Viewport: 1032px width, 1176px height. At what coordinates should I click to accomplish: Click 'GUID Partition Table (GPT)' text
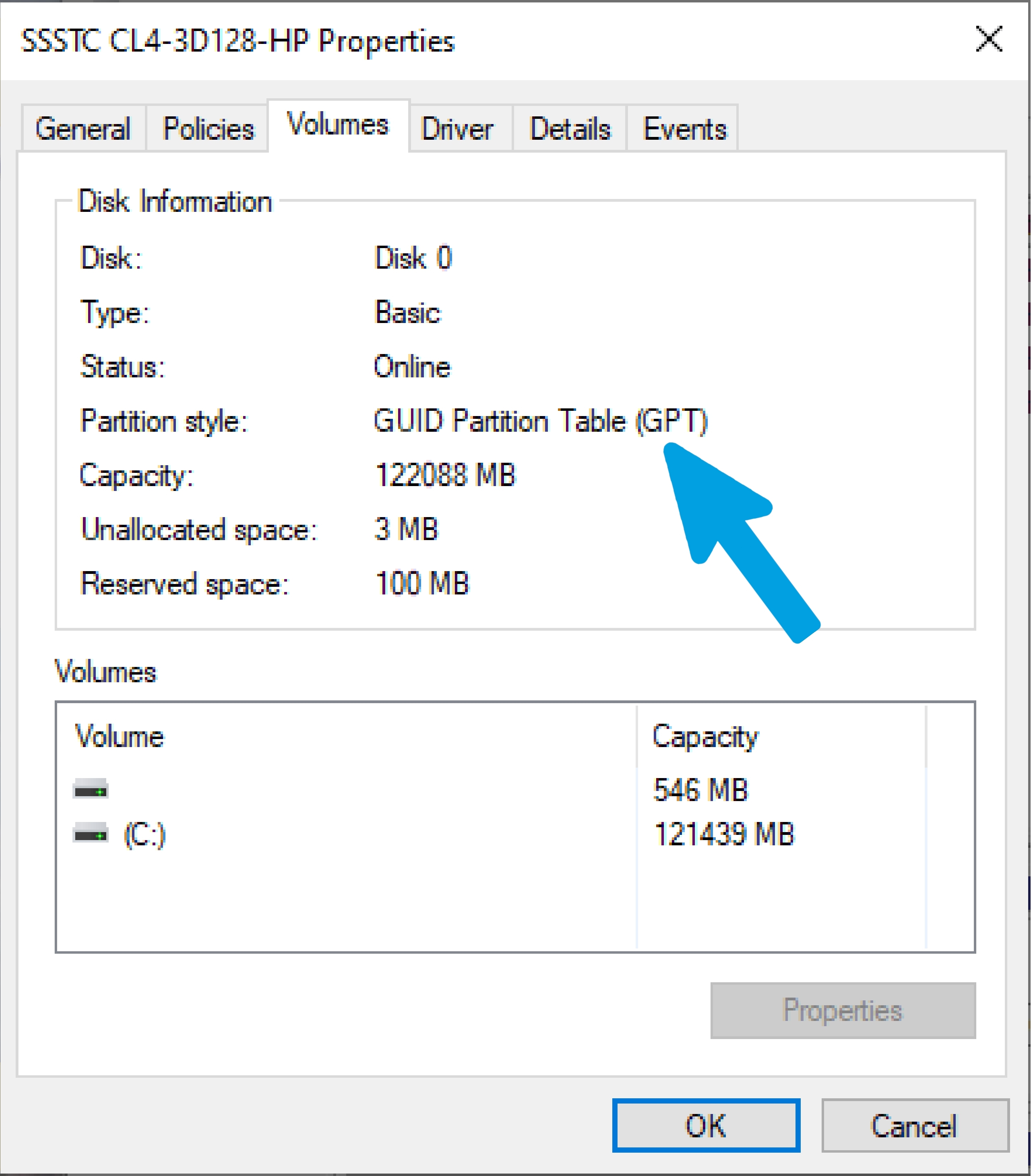540,421
